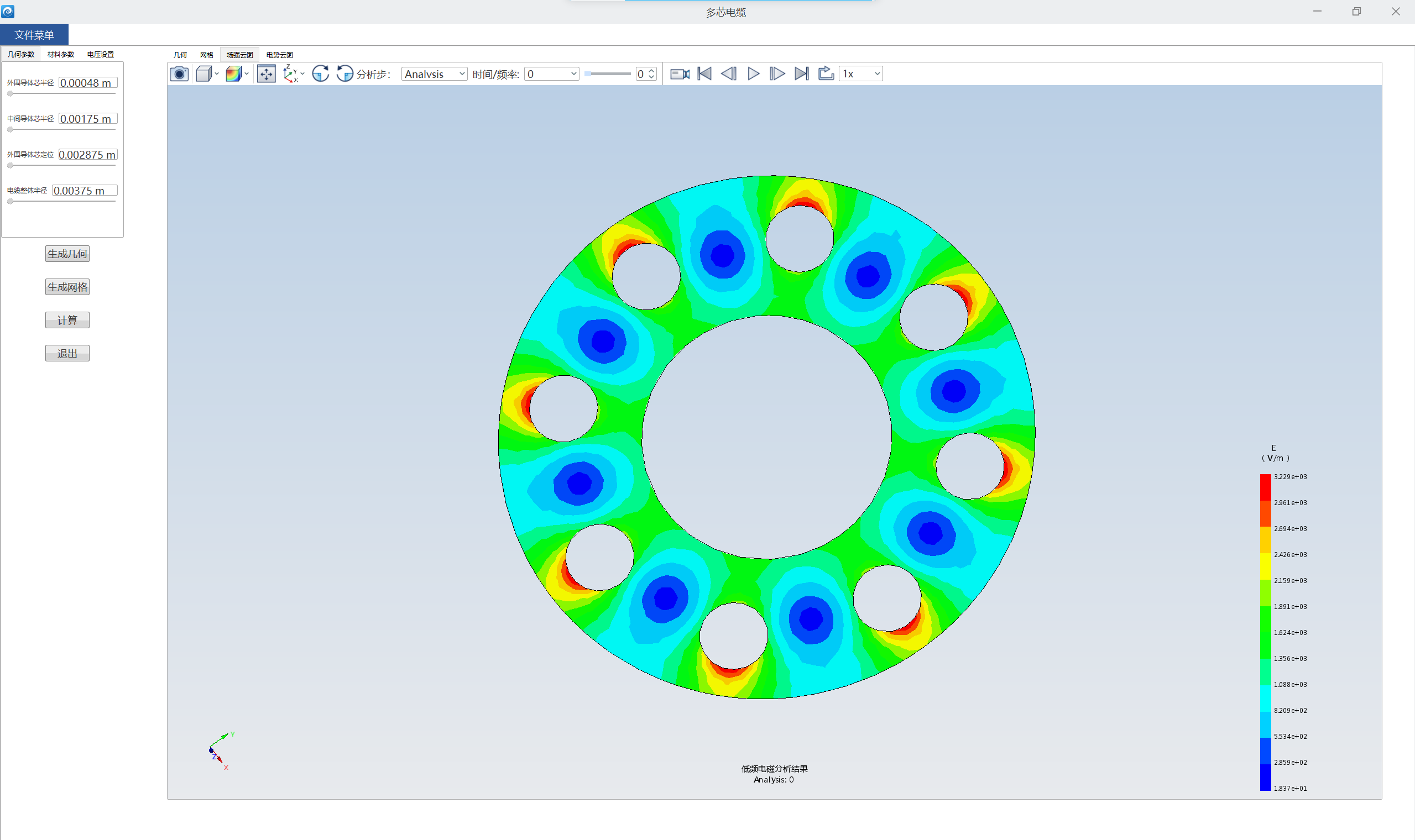This screenshot has width=1415, height=840.
Task: Click the 中间导体芯半径 input field
Action: point(88,119)
